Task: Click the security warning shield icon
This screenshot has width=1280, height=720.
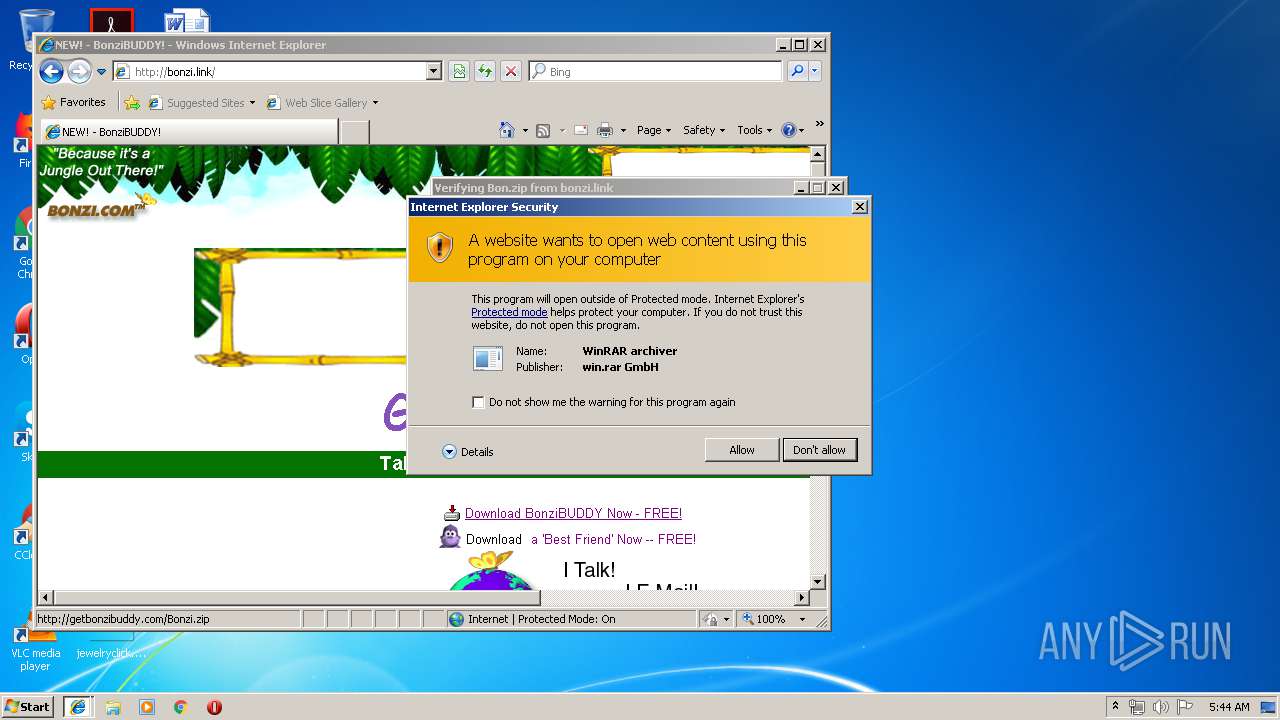Action: click(440, 248)
